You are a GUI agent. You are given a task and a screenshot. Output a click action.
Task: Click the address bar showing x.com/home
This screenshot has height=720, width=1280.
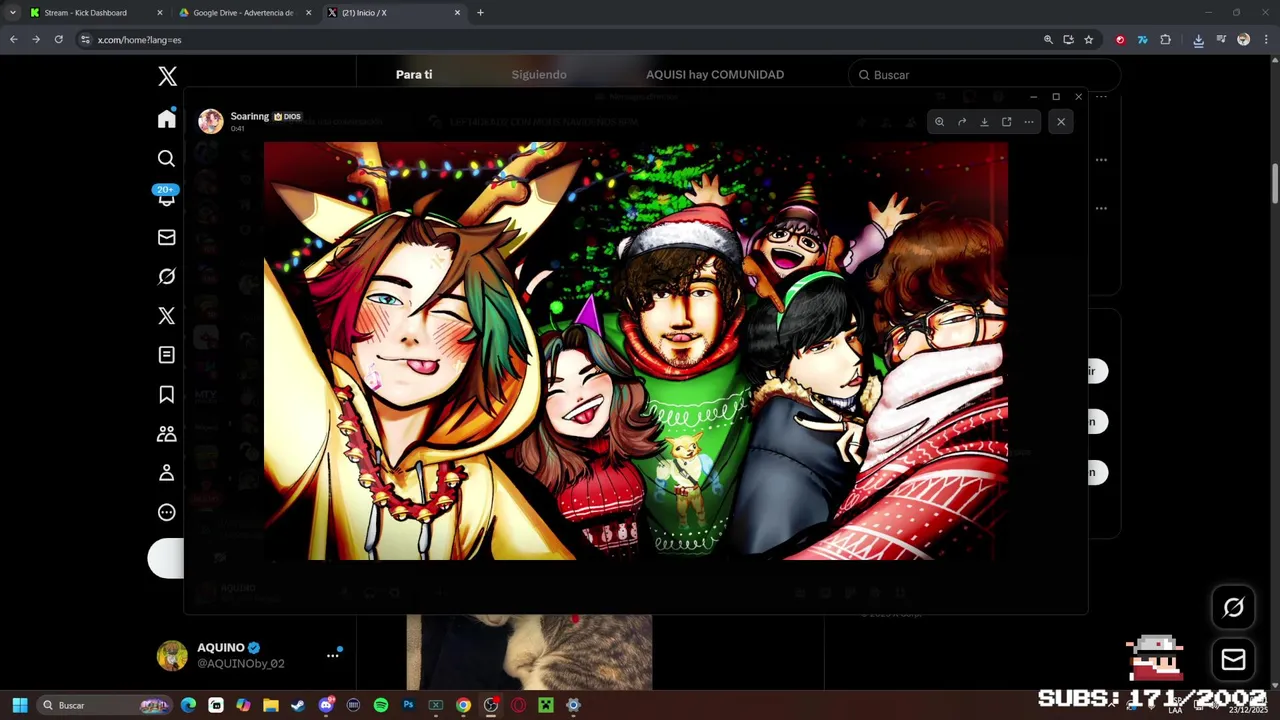point(560,40)
